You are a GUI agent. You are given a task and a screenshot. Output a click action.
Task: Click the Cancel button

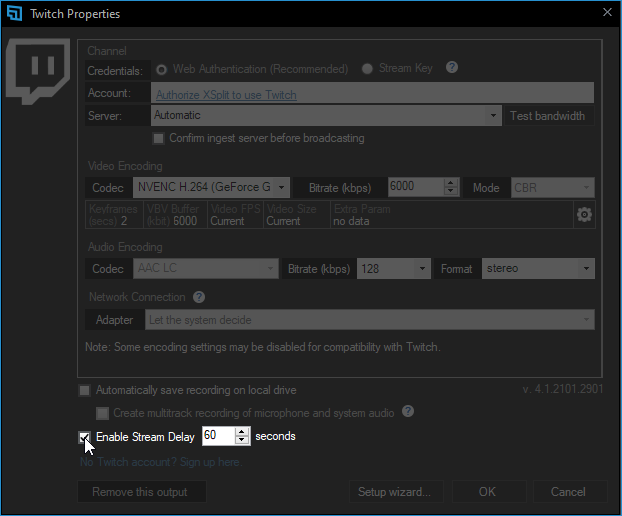pos(570,492)
